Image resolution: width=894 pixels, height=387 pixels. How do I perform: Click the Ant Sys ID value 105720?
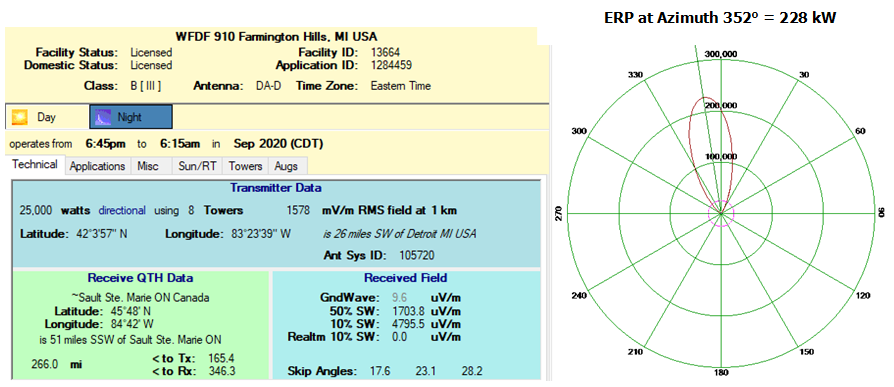[x=417, y=255]
